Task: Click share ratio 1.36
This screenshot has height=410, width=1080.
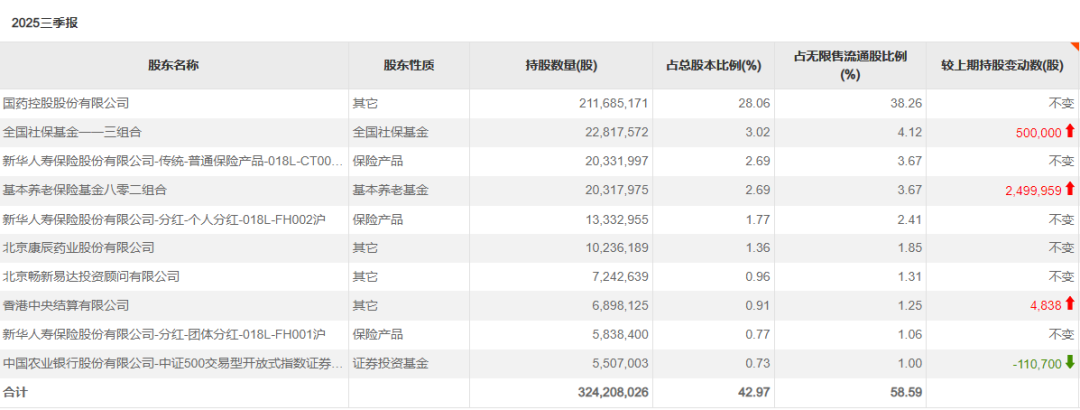Action: [760, 247]
